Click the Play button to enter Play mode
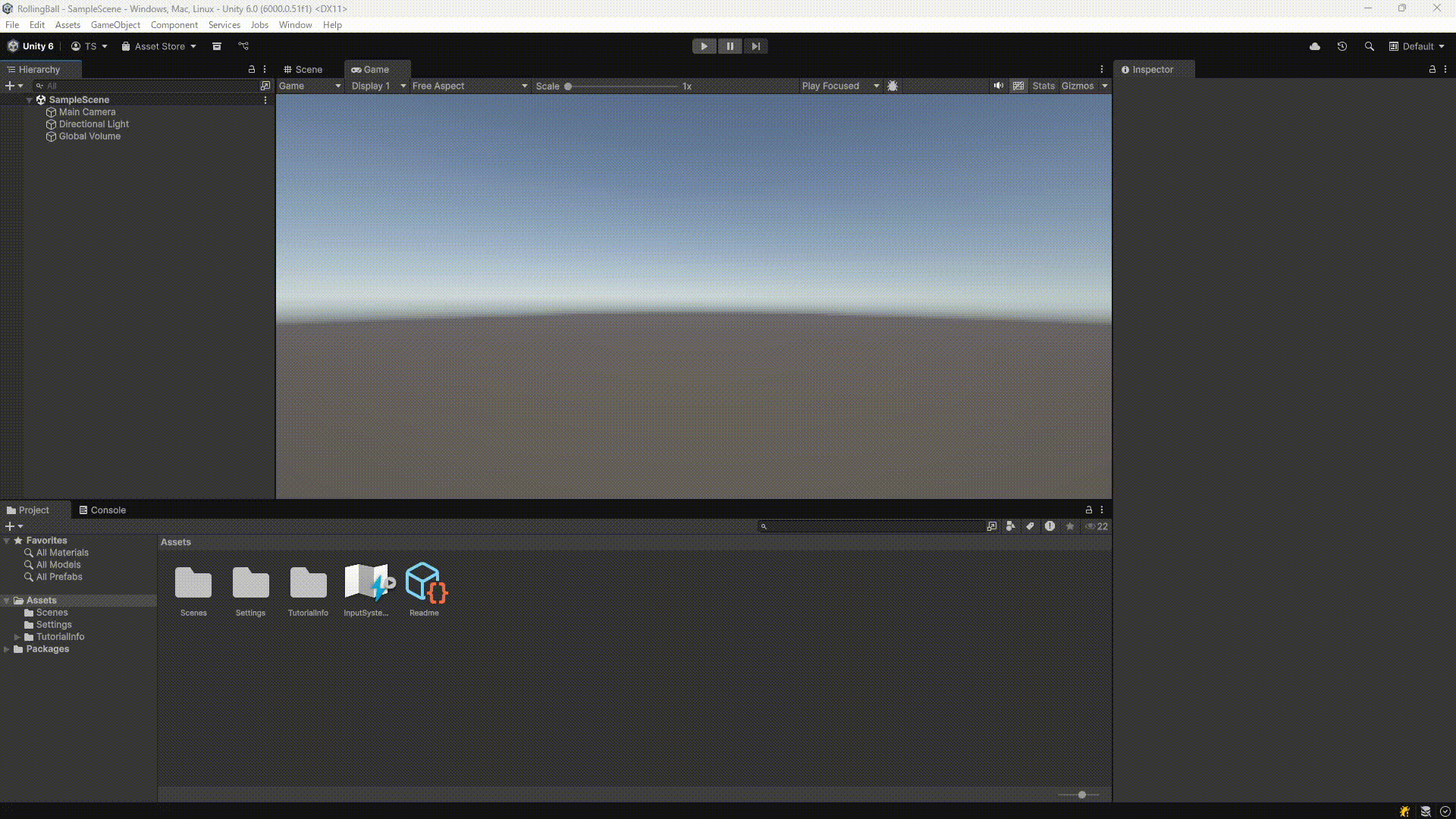This screenshot has width=1456, height=819. click(704, 46)
